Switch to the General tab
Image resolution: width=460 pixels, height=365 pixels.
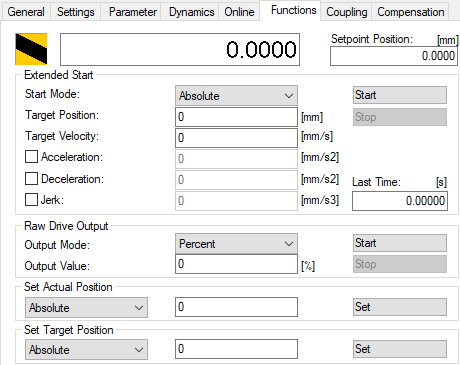(x=26, y=12)
